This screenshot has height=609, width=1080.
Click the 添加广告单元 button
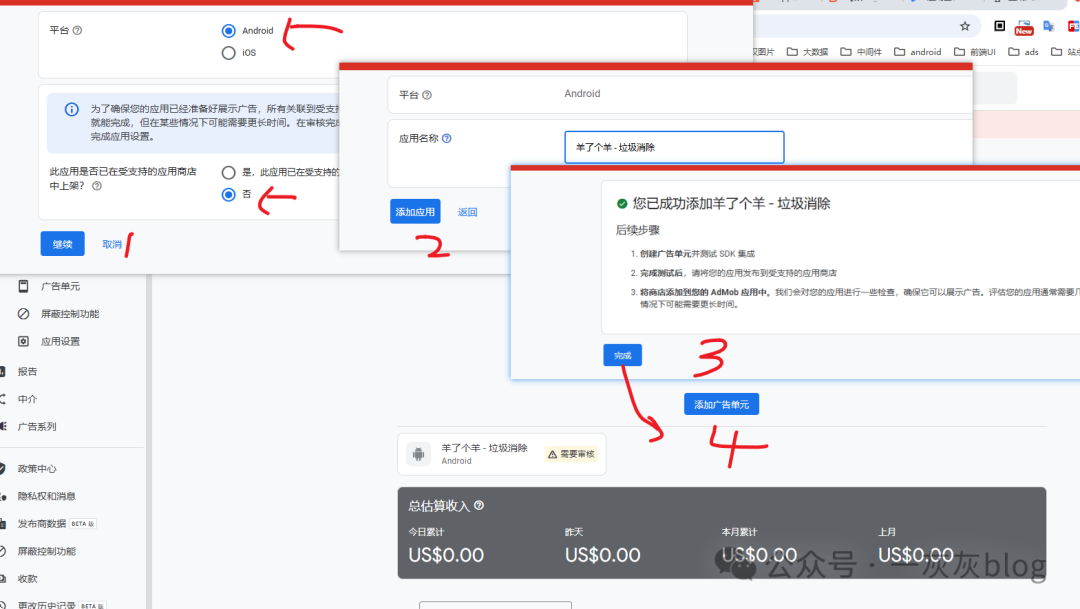coord(721,403)
